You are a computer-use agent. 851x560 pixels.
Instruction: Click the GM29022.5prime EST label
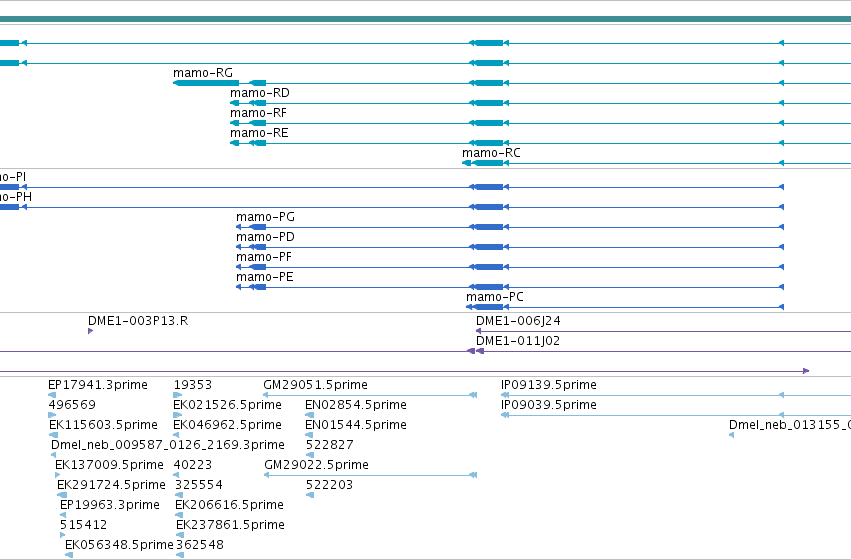(x=316, y=465)
